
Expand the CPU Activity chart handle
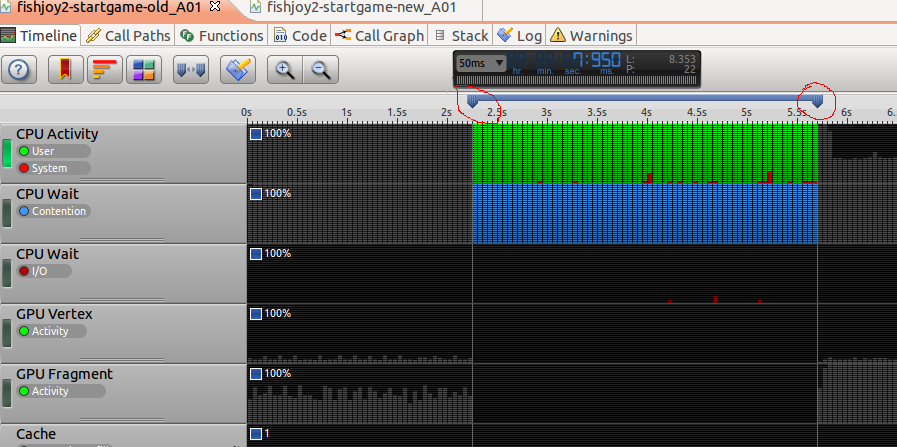[7, 153]
